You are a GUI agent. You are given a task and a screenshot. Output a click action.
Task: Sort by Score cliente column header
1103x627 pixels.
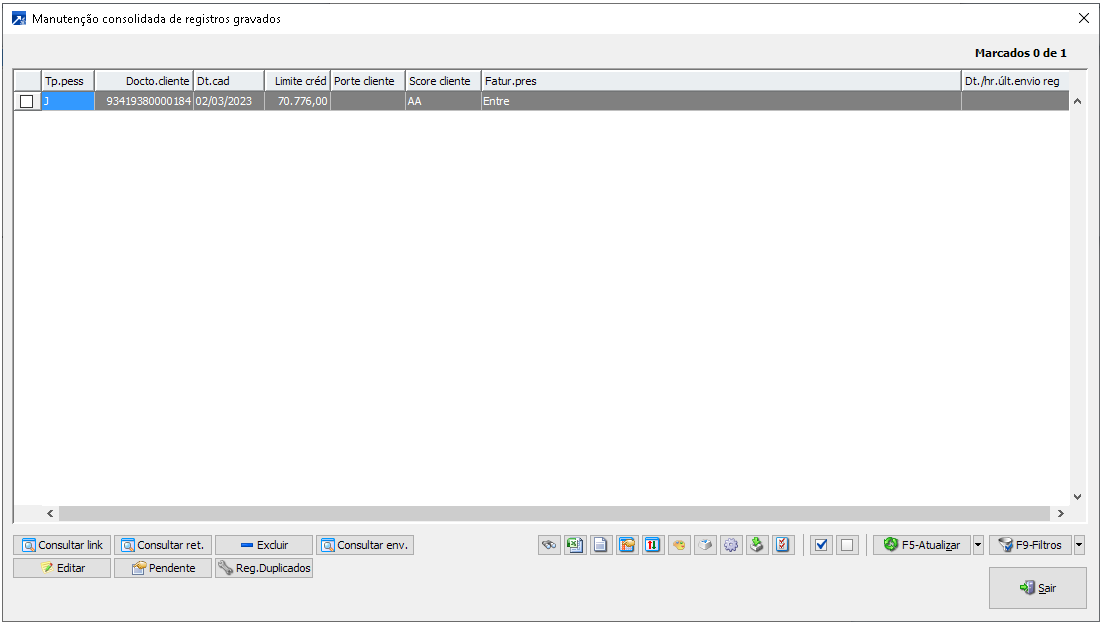pos(443,81)
